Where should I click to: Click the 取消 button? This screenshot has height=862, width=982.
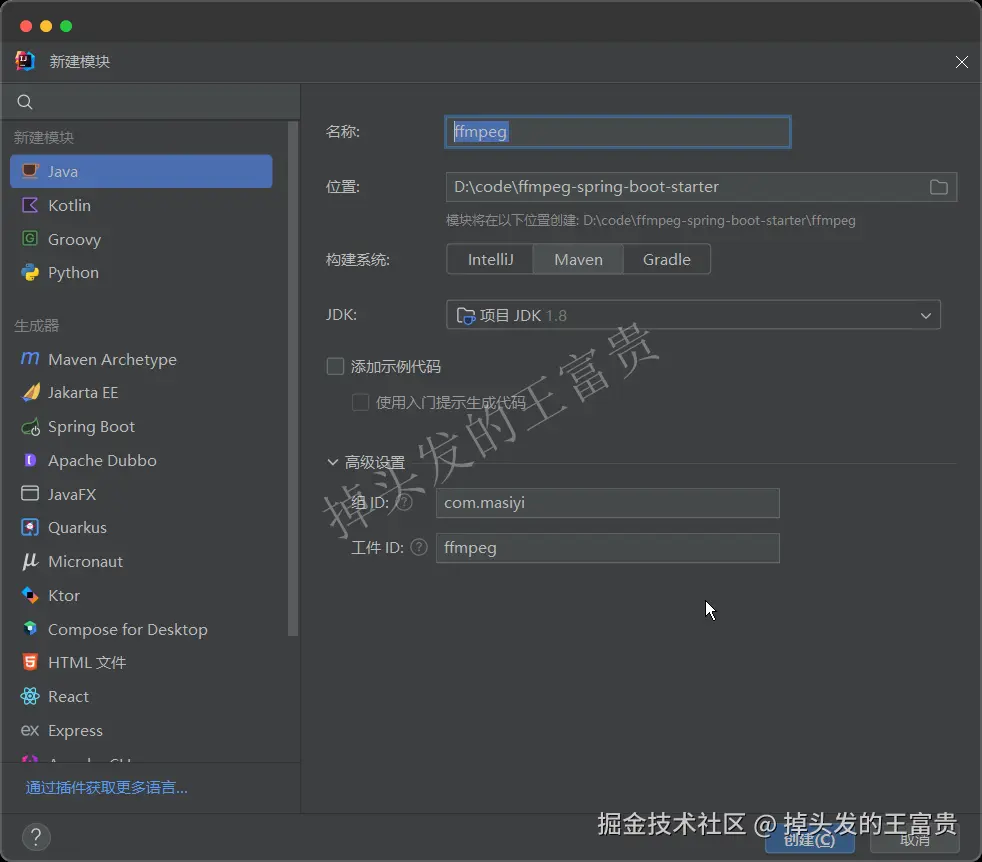(914, 839)
